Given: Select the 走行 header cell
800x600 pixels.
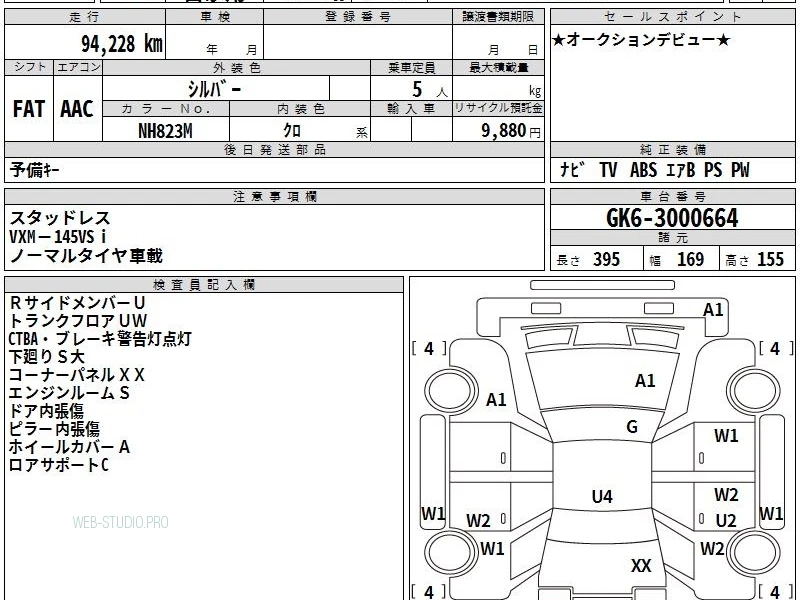Looking at the screenshot, I should coord(85,17).
